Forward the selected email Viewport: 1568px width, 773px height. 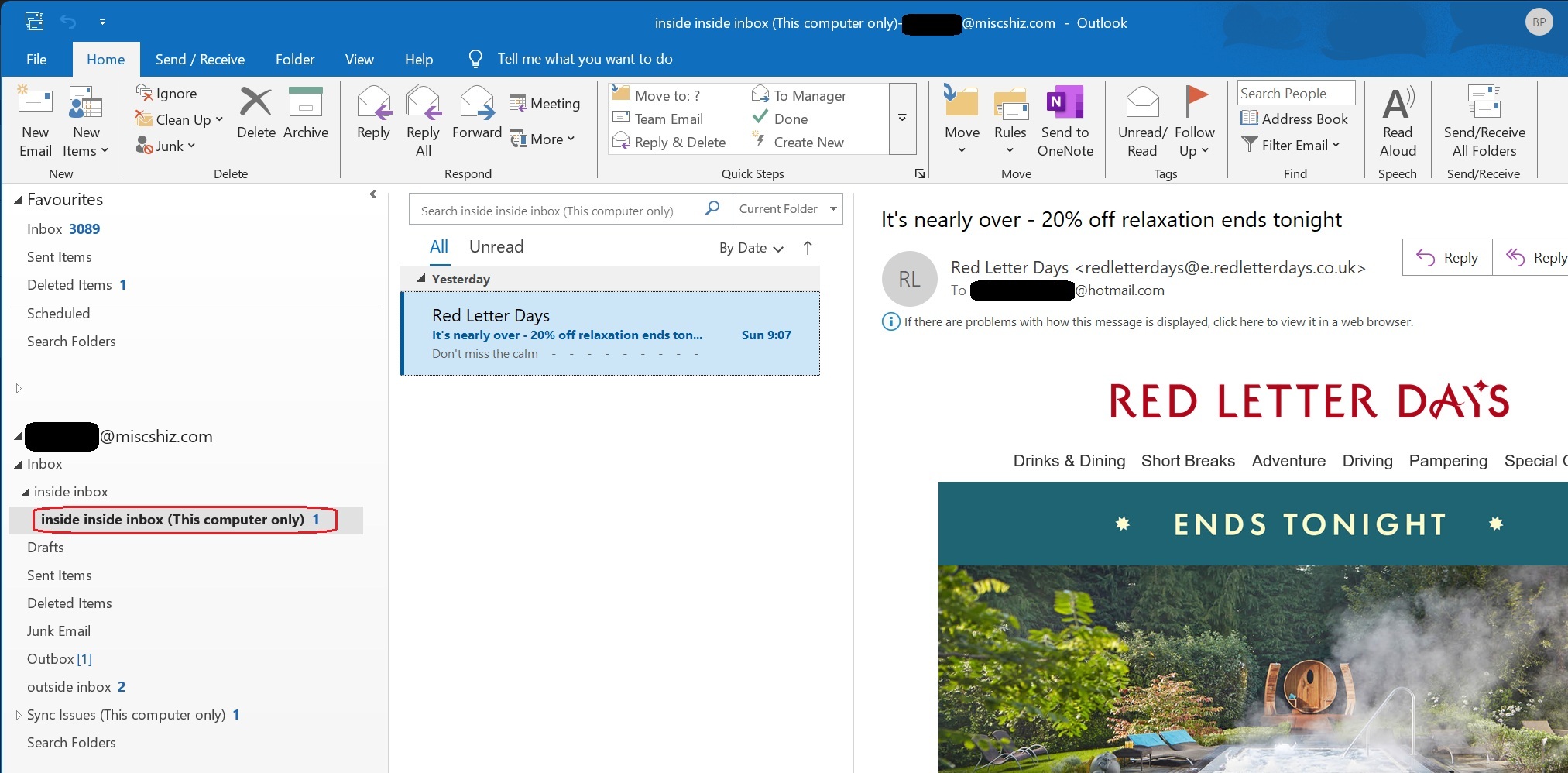[x=477, y=113]
